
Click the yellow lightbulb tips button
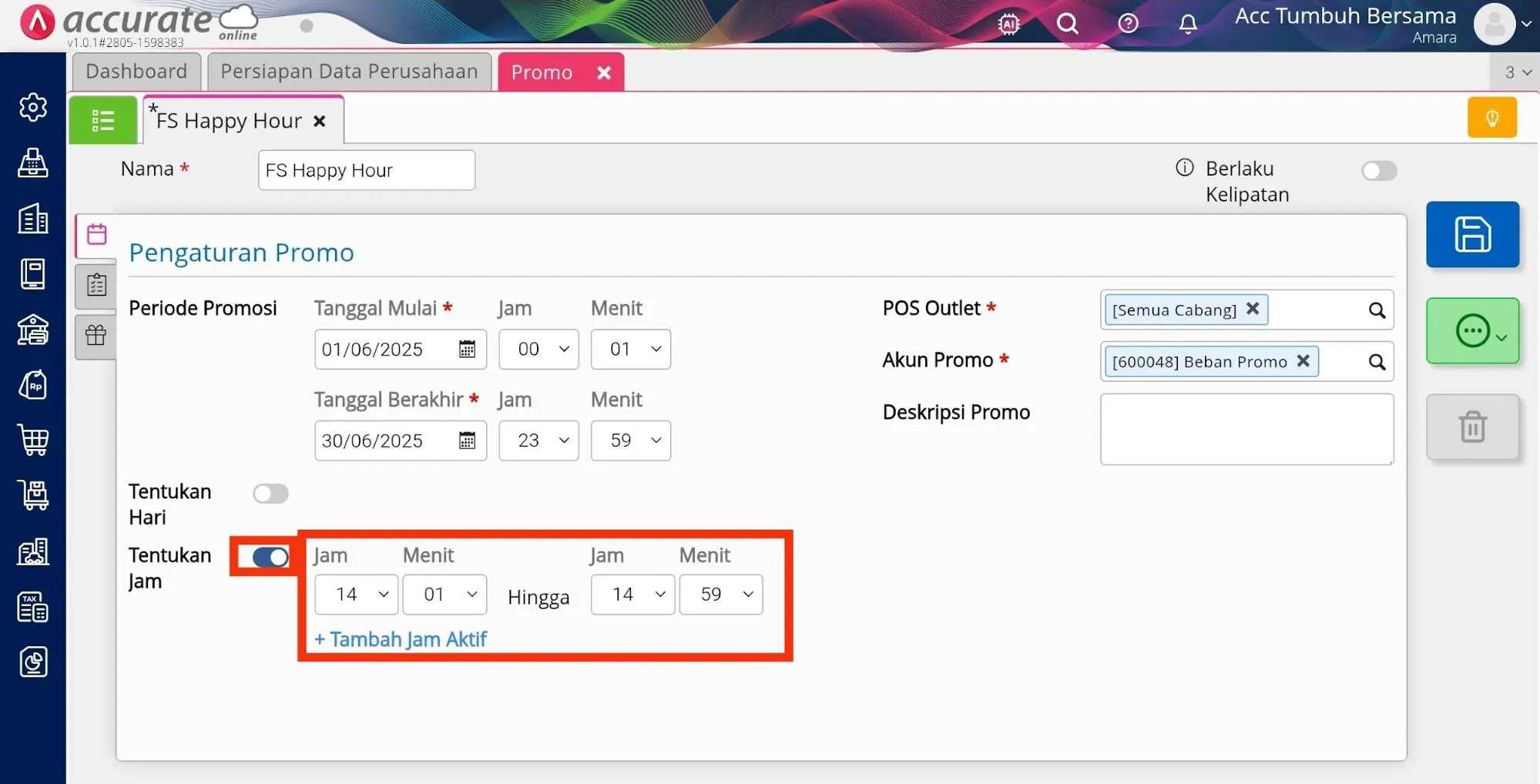coord(1492,118)
